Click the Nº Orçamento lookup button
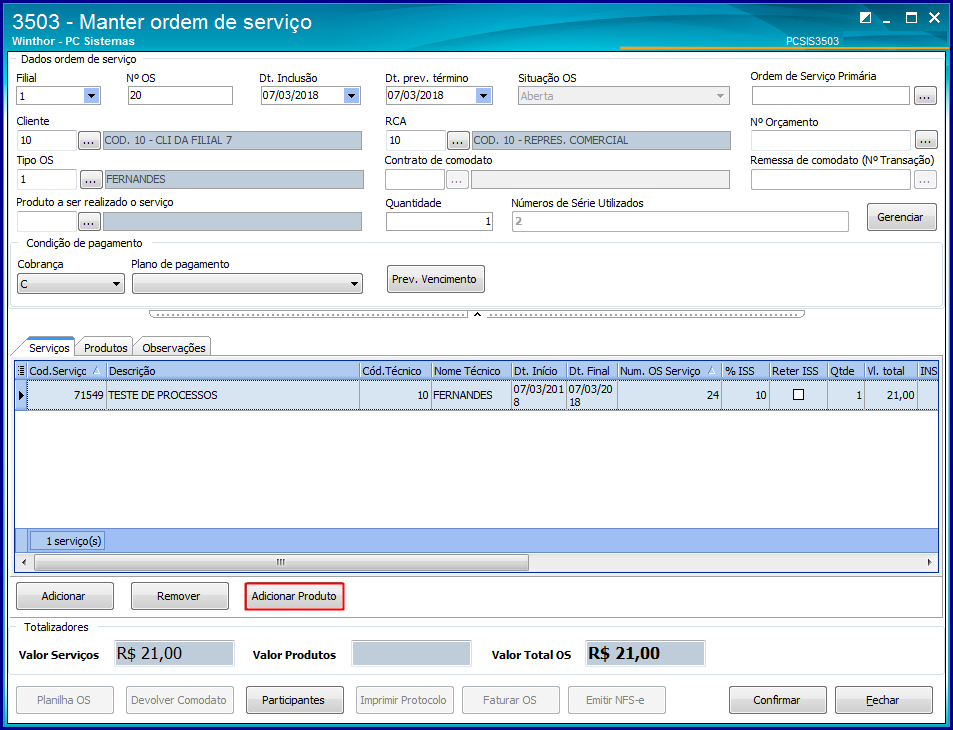 click(x=925, y=141)
